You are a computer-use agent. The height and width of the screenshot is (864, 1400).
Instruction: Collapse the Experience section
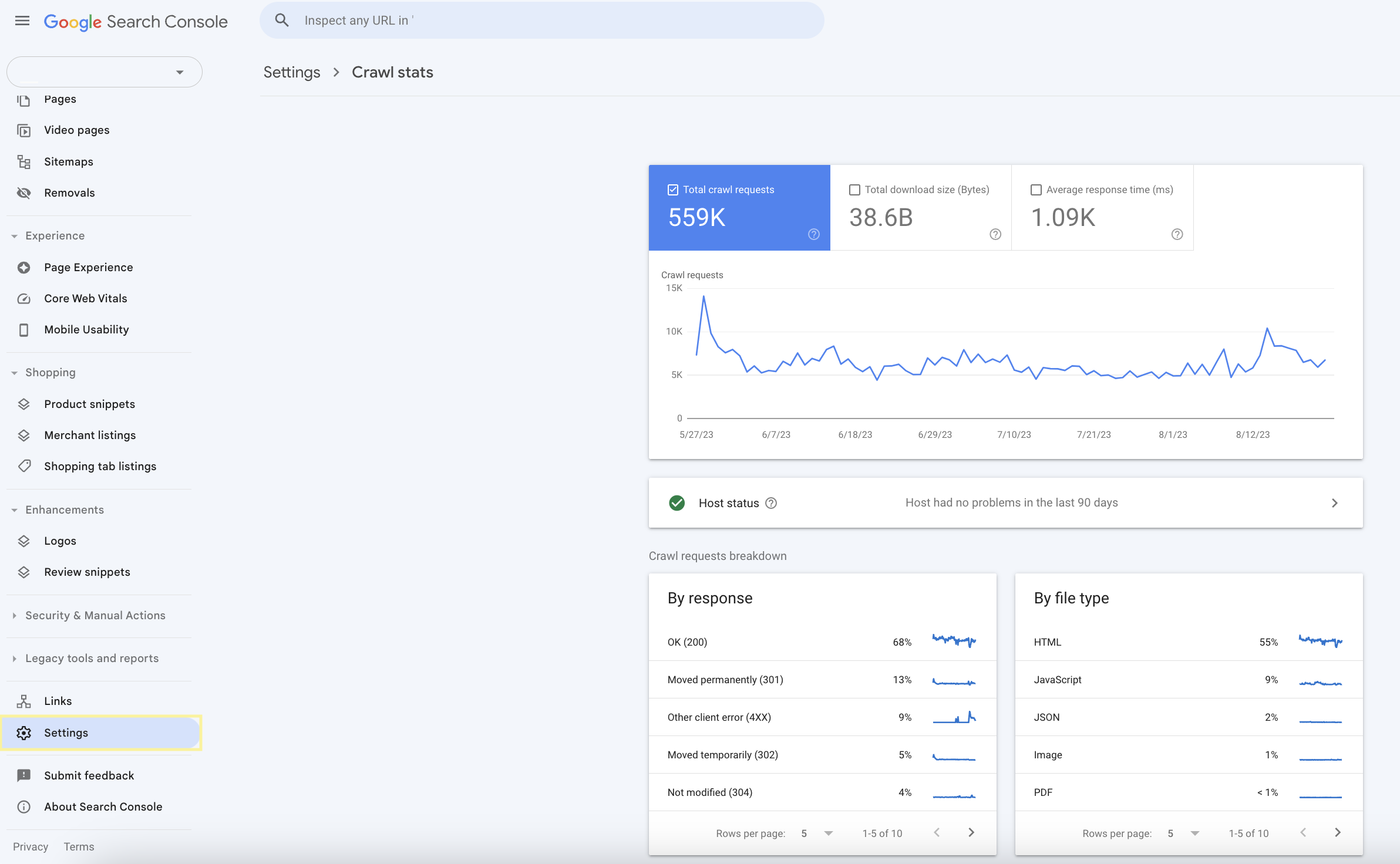coord(14,236)
